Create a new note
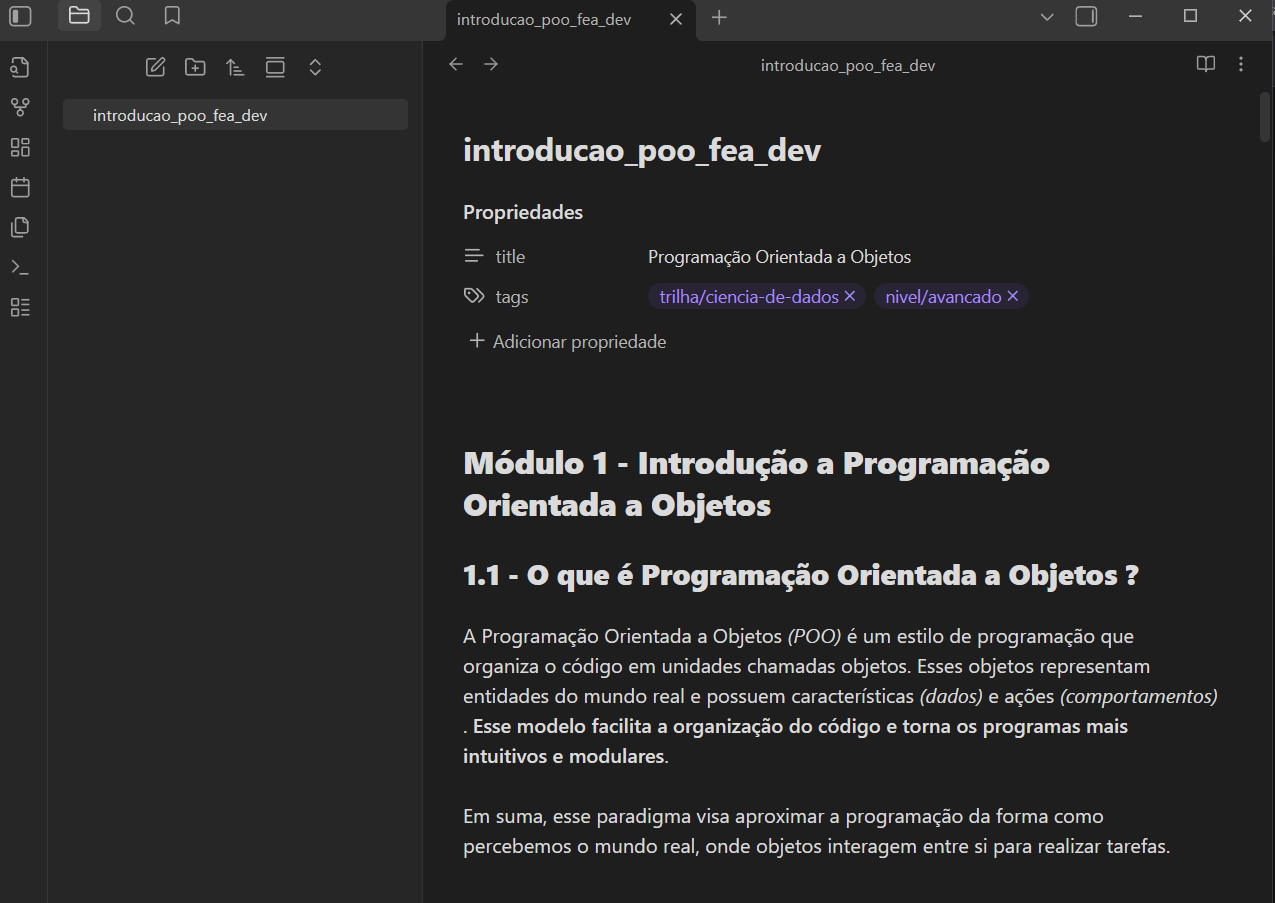 click(155, 67)
